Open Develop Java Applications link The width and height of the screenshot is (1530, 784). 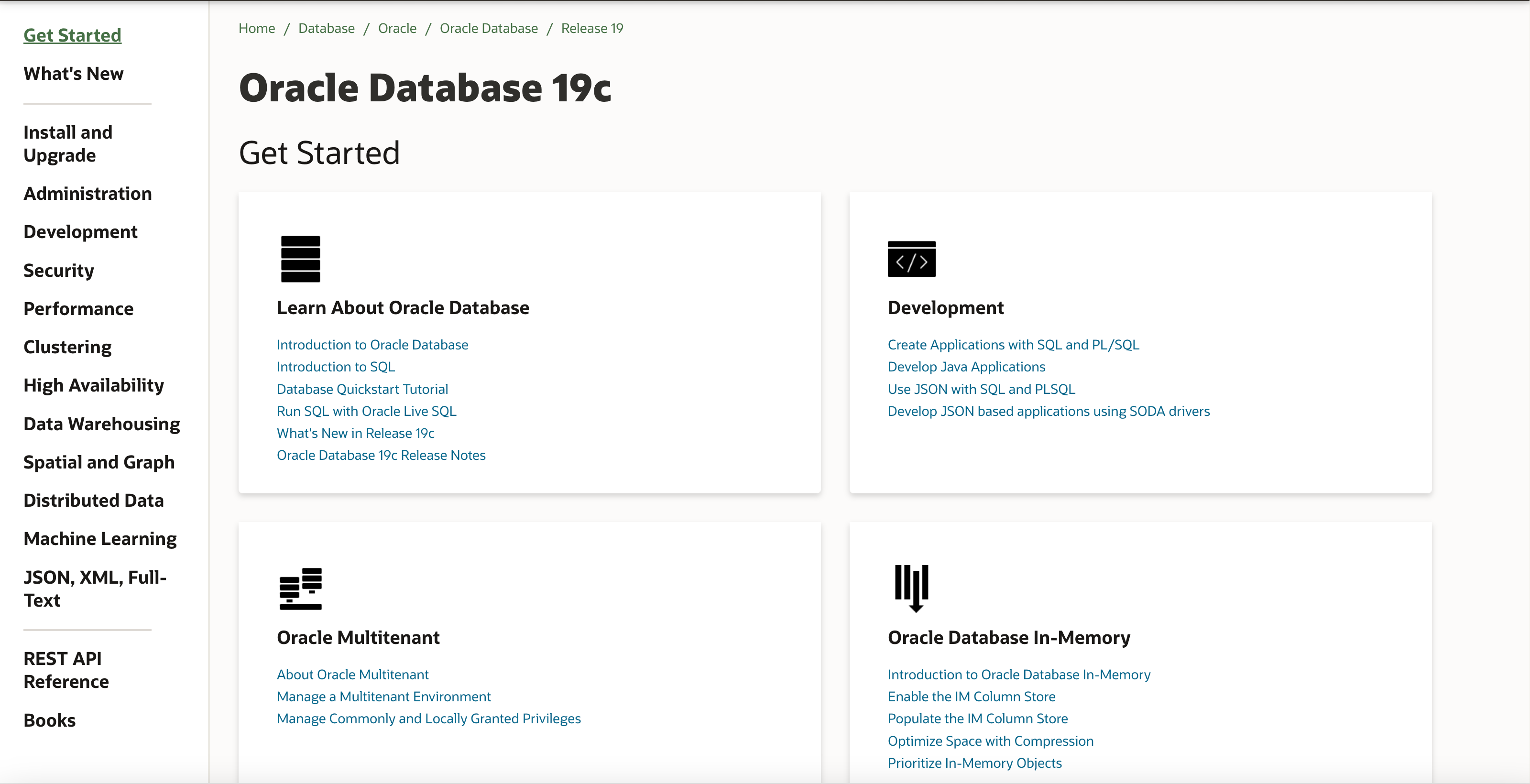pos(966,367)
